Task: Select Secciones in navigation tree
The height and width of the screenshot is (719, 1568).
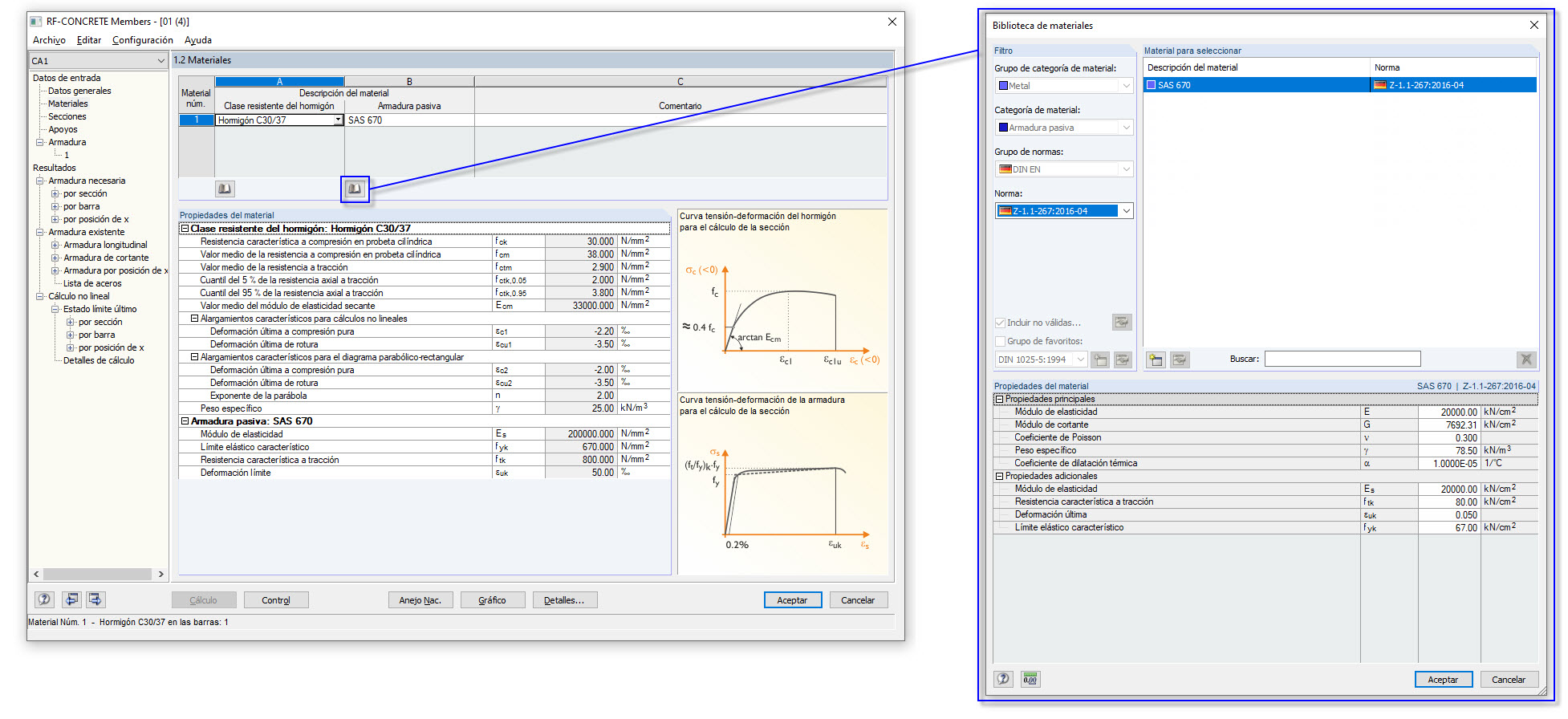Action: 67,116
